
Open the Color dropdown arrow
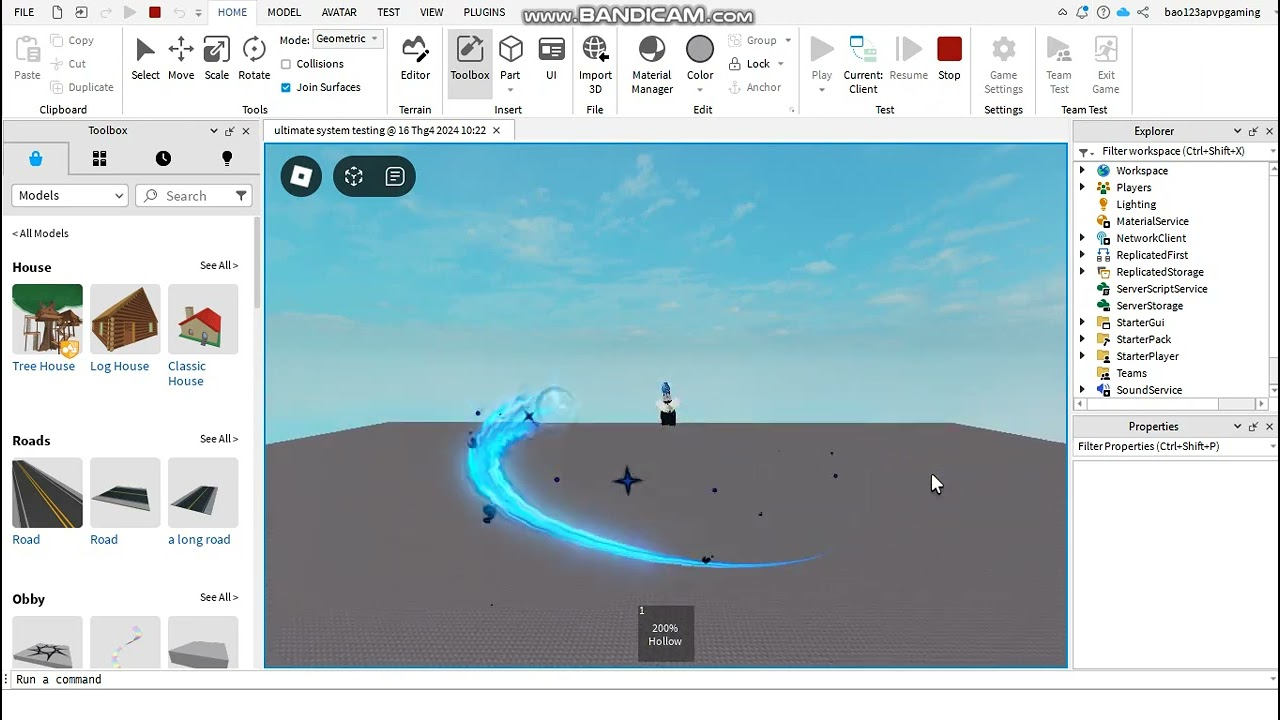700,90
